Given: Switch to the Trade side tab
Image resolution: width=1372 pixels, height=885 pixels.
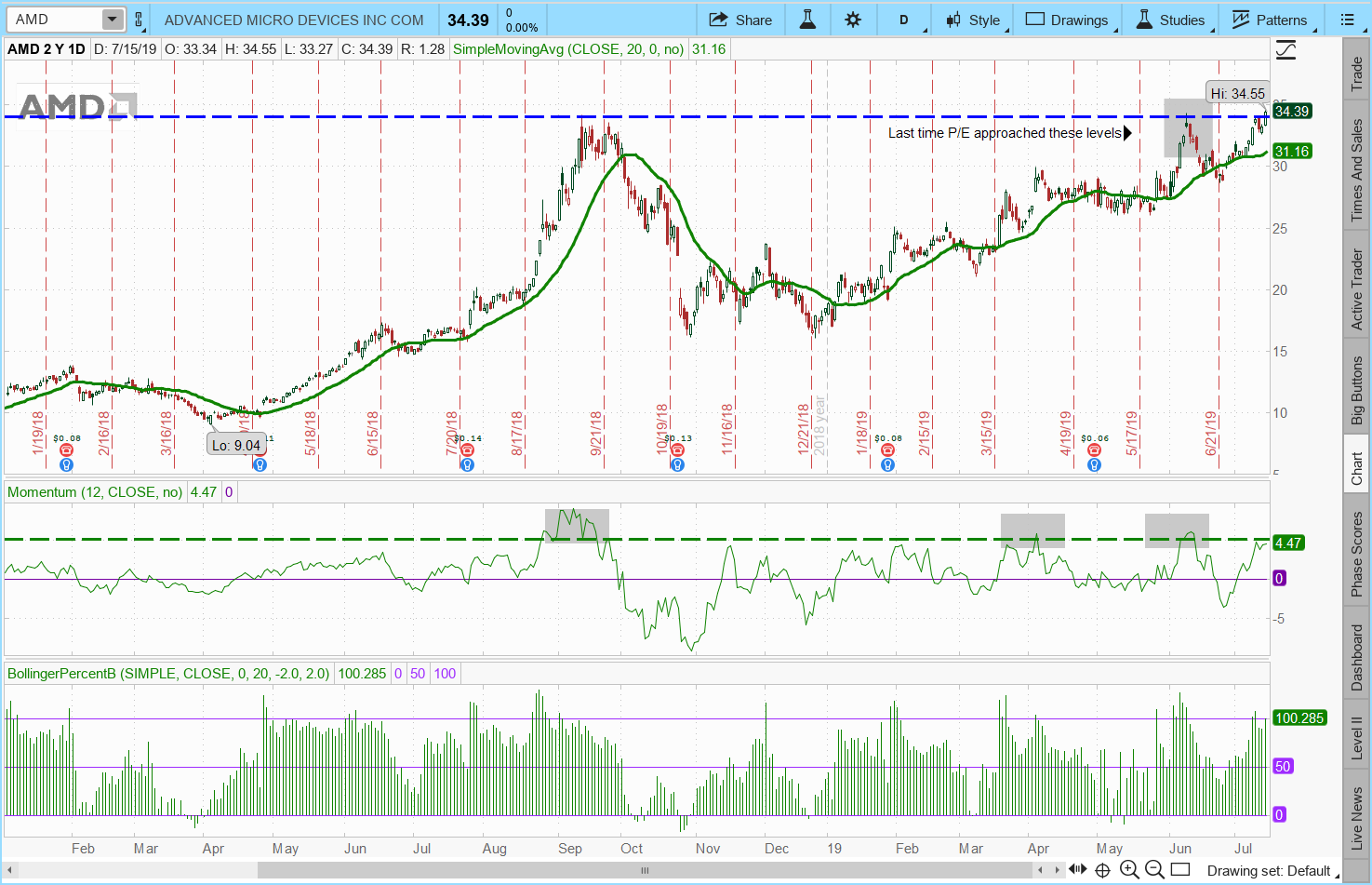Looking at the screenshot, I should (1357, 74).
